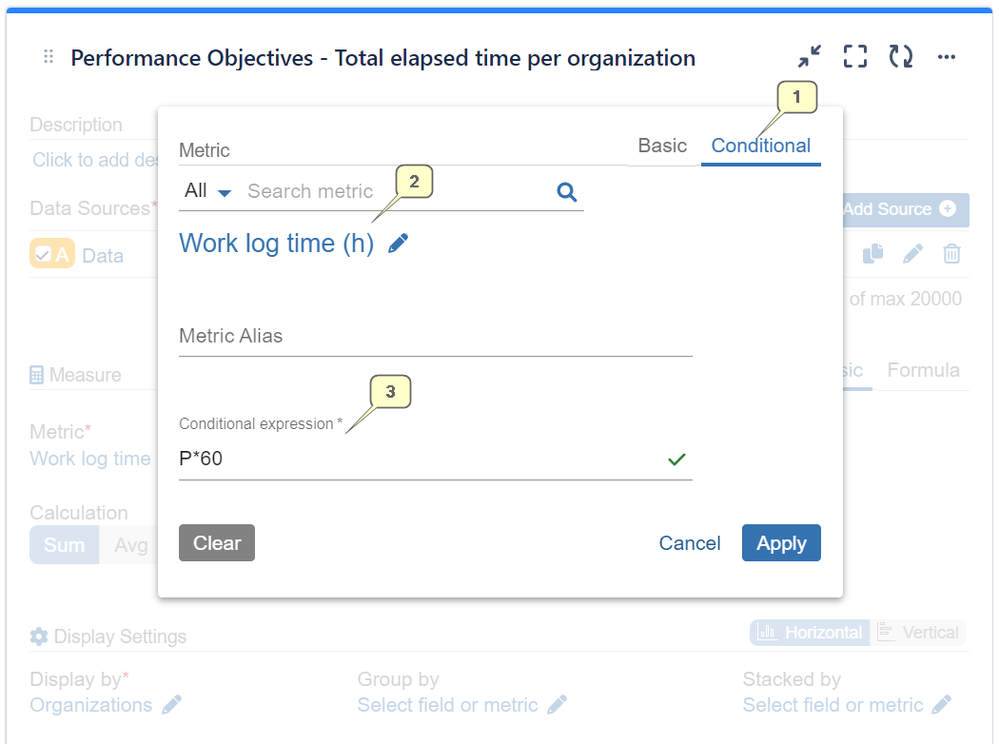Open the three-dots more options menu

click(x=946, y=57)
